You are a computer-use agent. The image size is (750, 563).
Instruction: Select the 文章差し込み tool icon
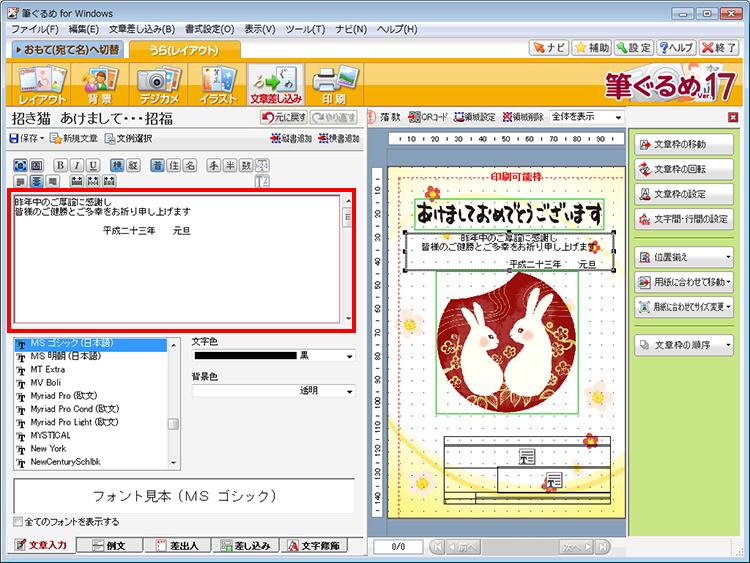276,85
